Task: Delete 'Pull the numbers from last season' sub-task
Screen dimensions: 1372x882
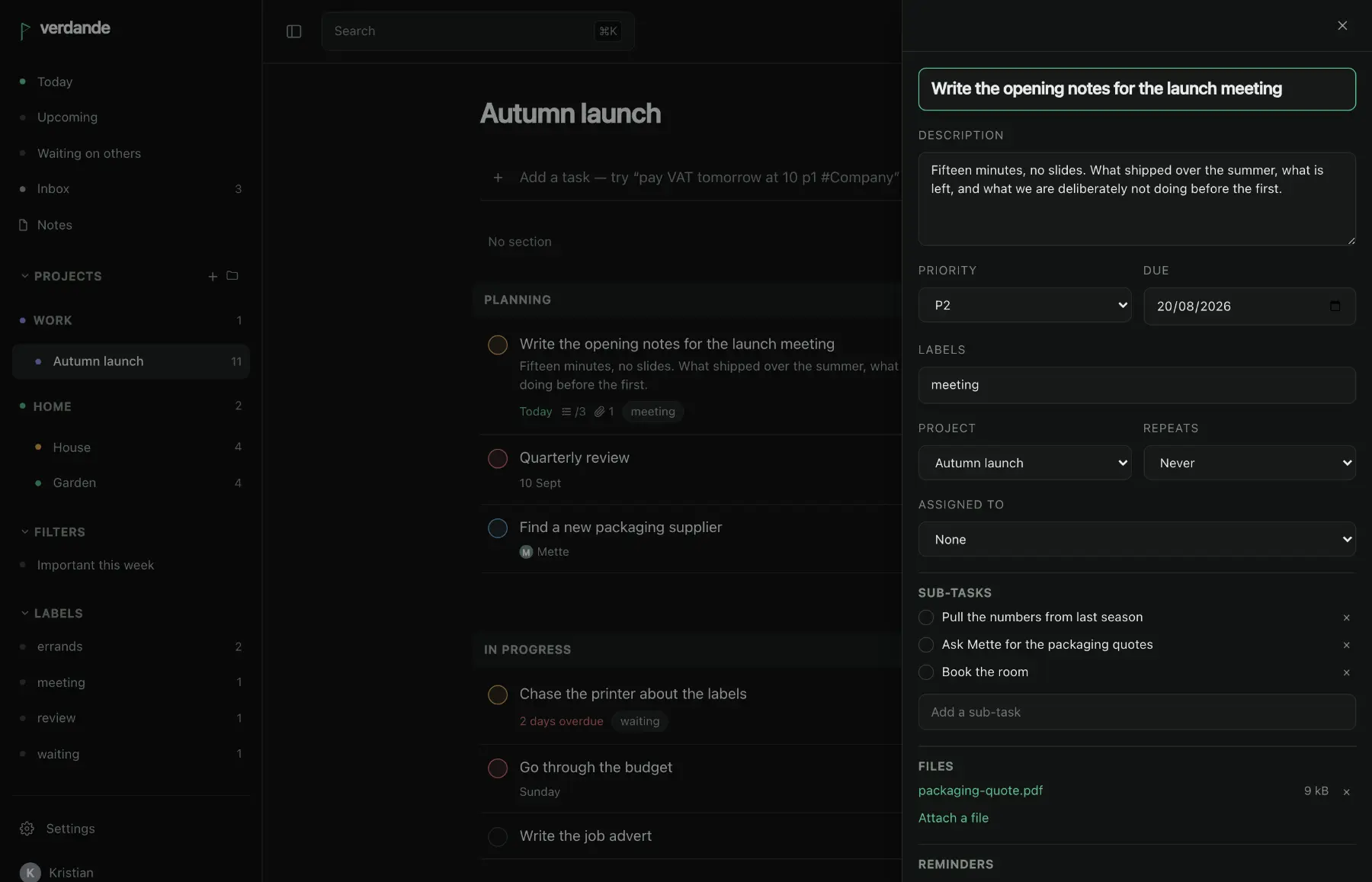Action: click(x=1346, y=617)
